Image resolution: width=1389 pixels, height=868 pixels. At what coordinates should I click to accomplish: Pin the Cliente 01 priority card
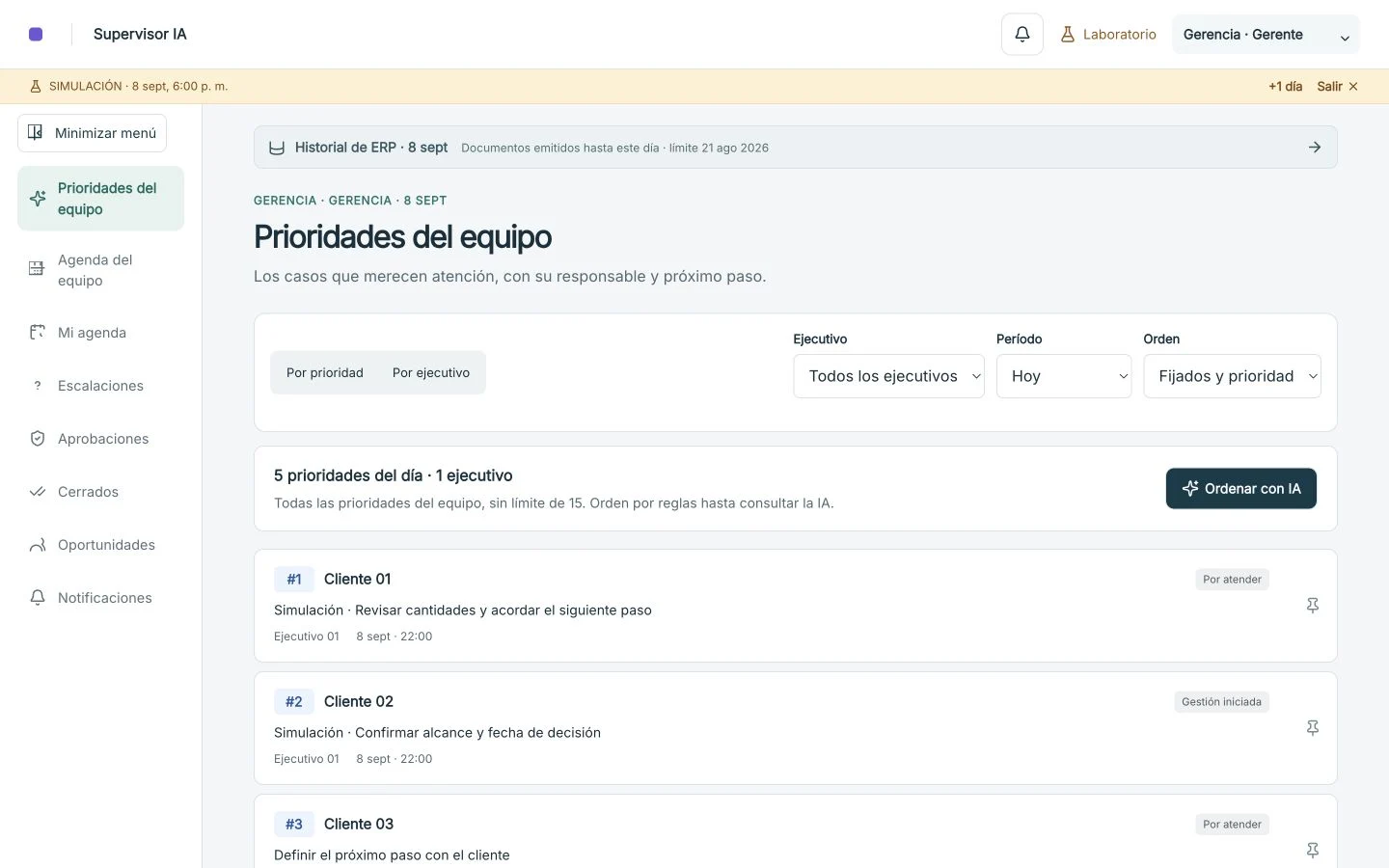tap(1313, 606)
